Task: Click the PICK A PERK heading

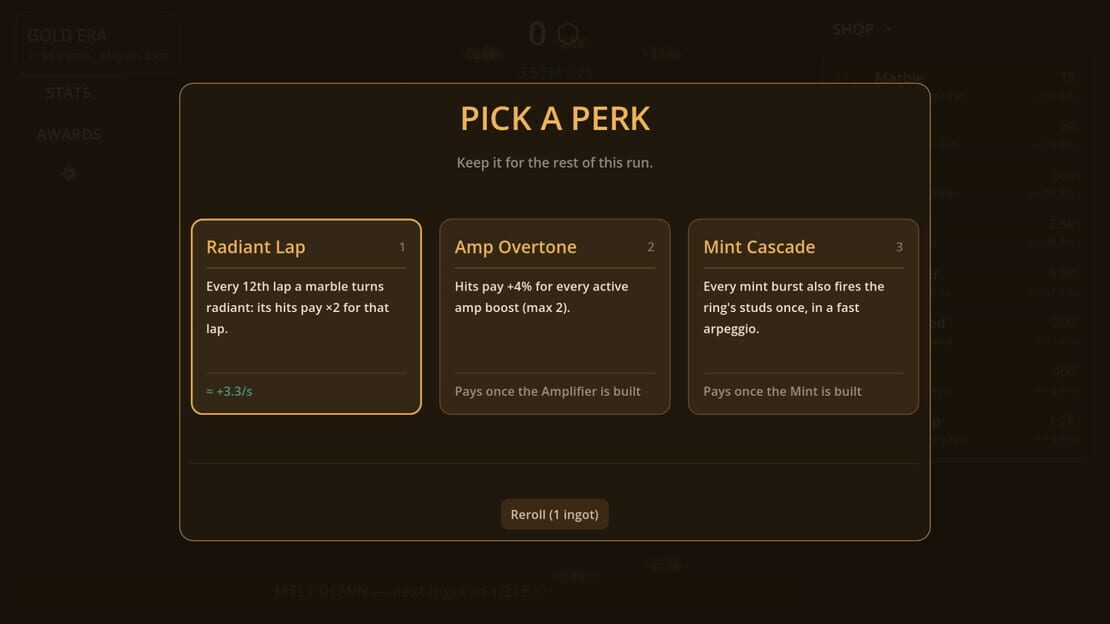Action: [x=555, y=118]
